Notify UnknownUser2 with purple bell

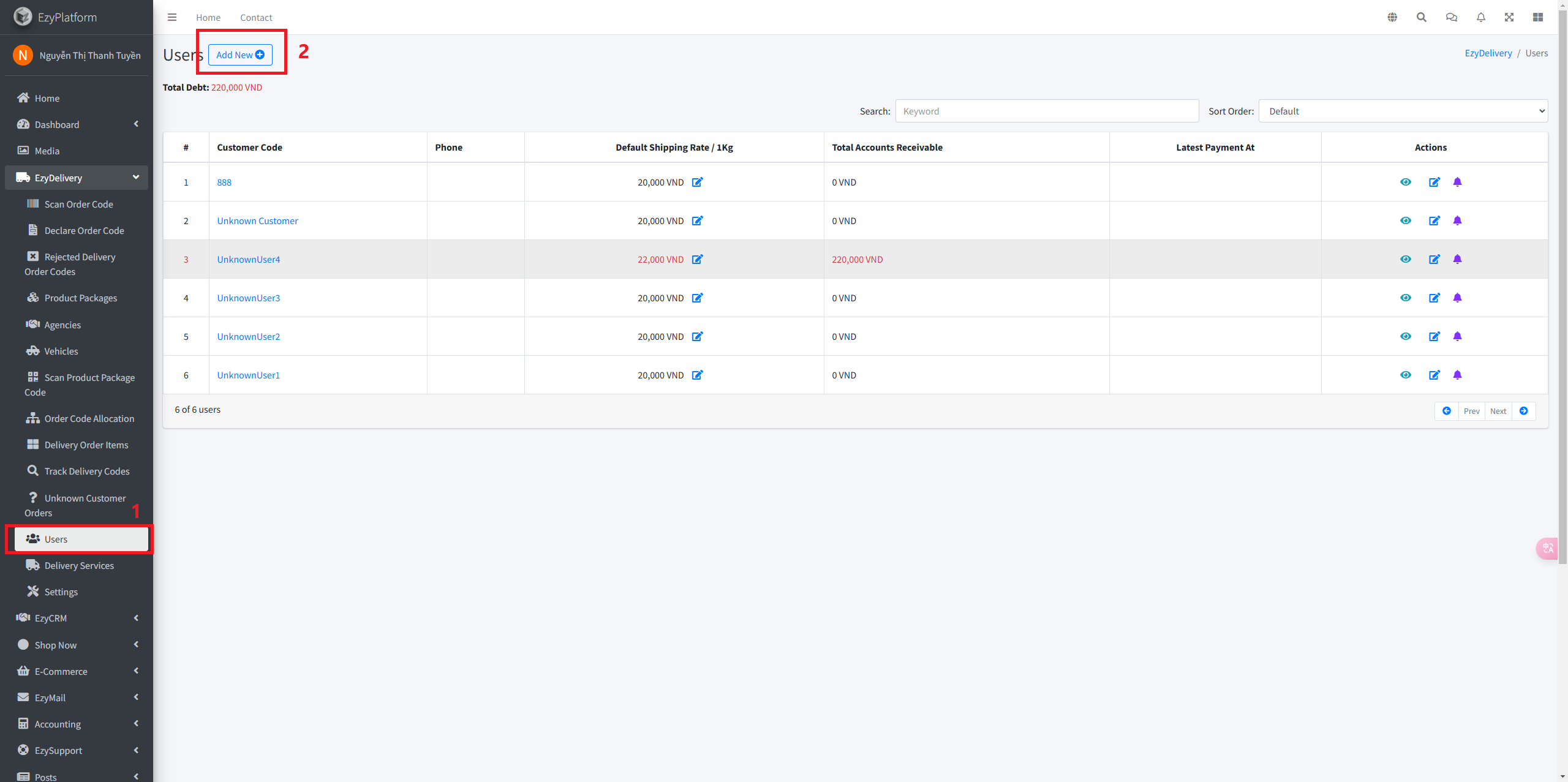coord(1458,336)
